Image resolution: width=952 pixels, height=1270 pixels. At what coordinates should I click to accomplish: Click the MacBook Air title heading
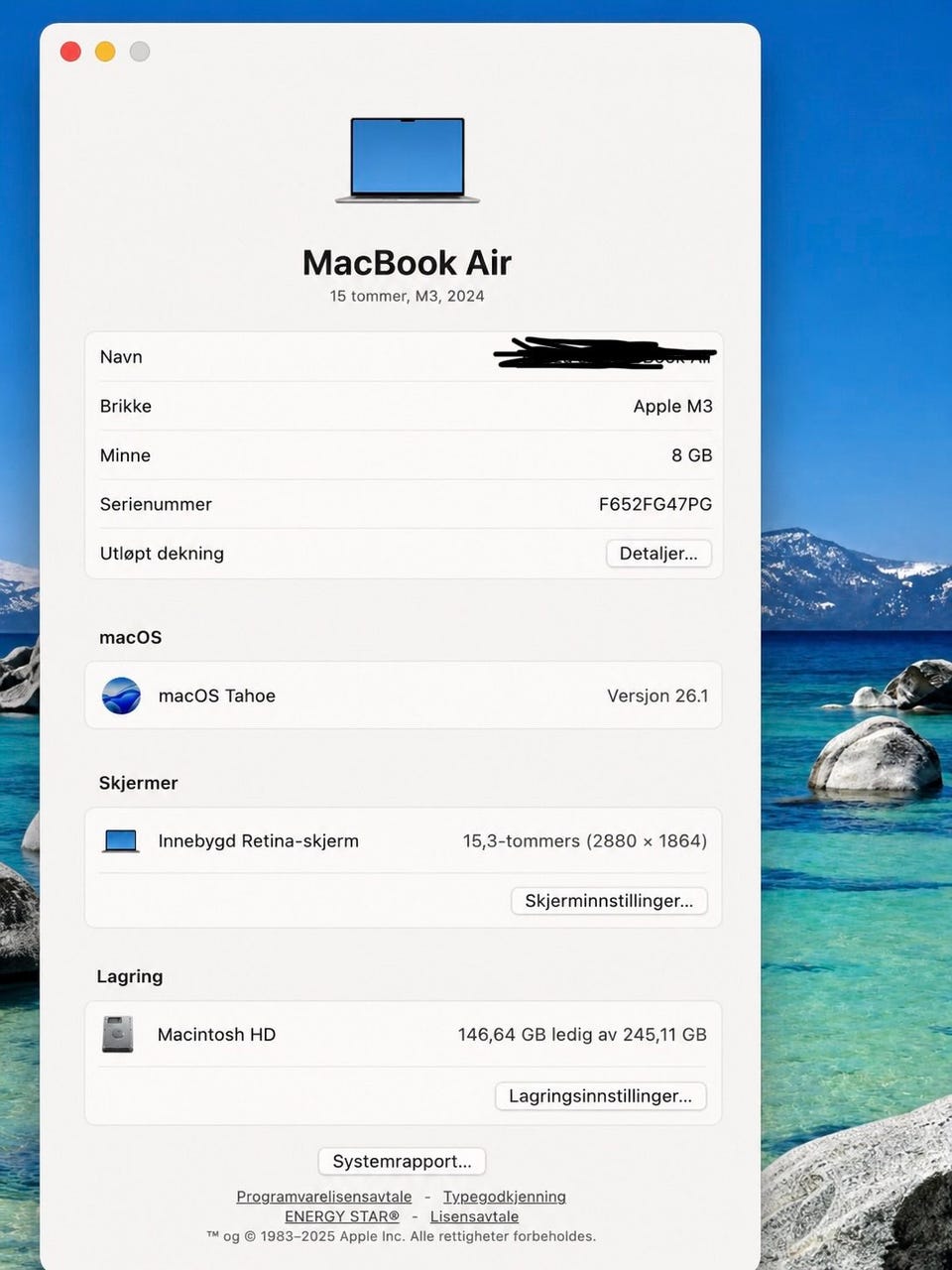pos(407,262)
